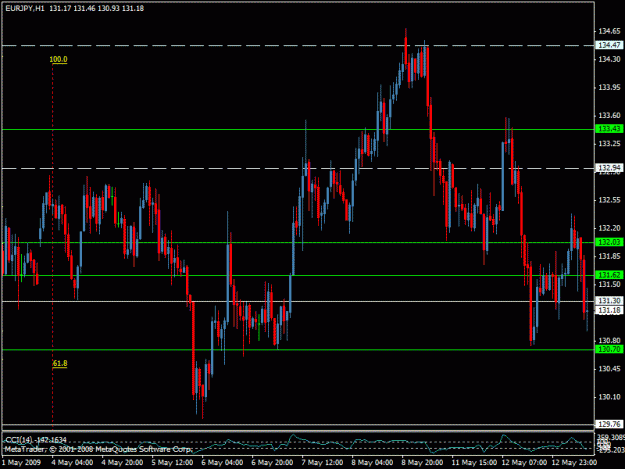The image size is (625, 469).
Task: Click the 134.65 price scale value
Action: click(x=609, y=31)
